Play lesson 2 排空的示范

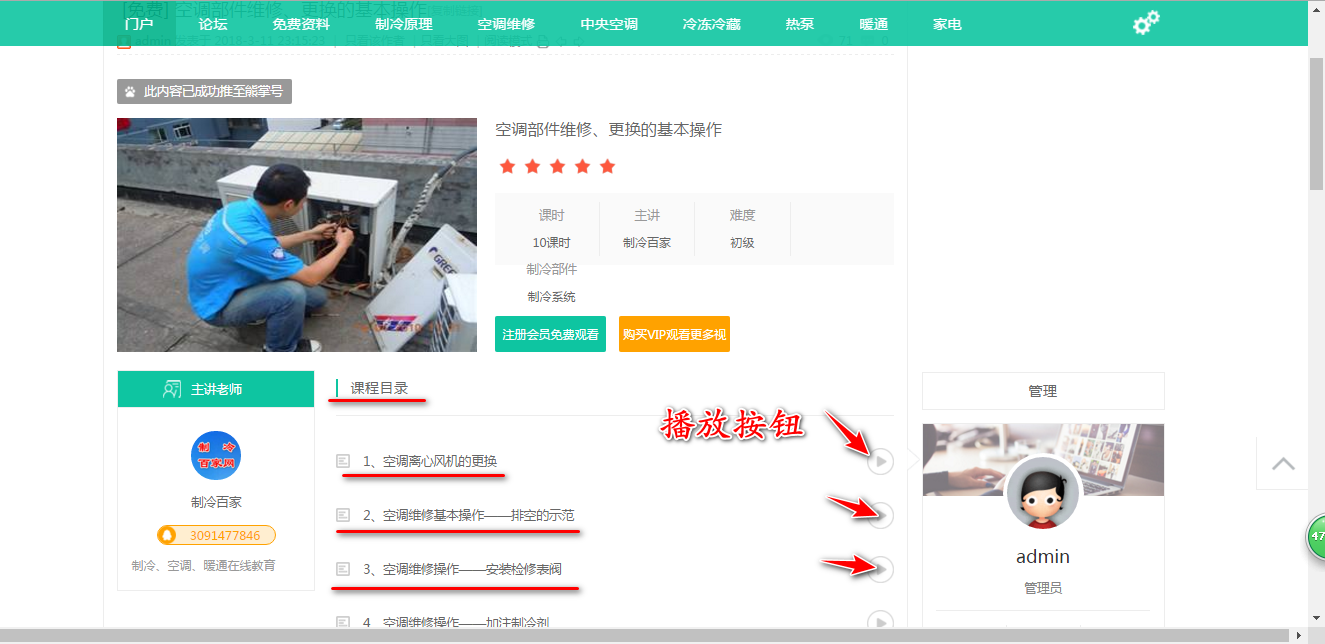tap(880, 516)
